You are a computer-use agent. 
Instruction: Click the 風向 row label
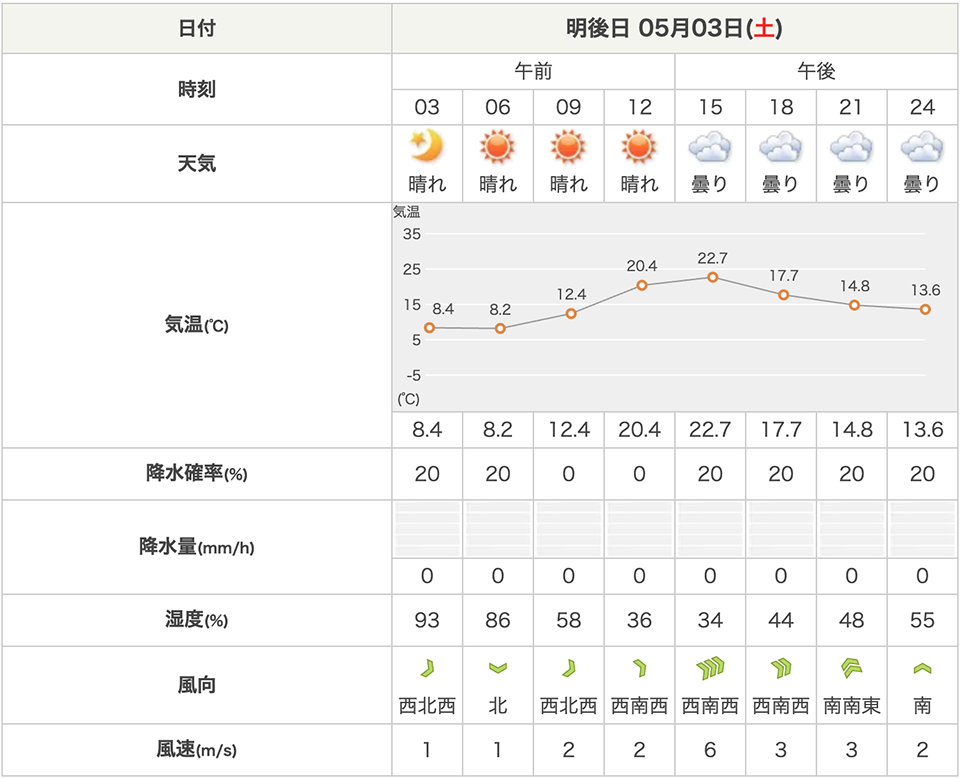(197, 685)
